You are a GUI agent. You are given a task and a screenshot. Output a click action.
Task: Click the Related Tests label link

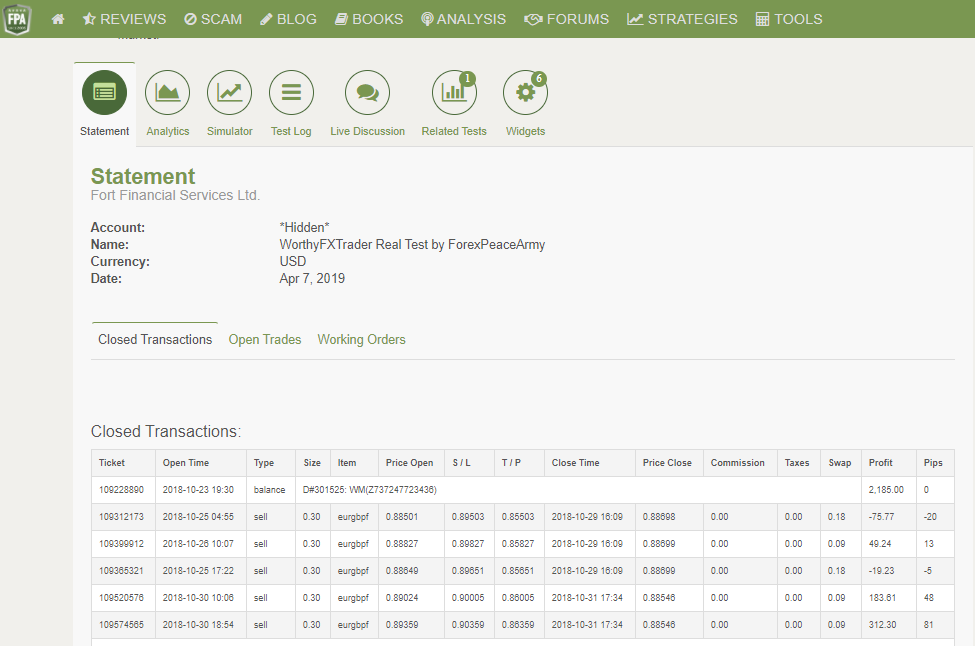coord(454,131)
